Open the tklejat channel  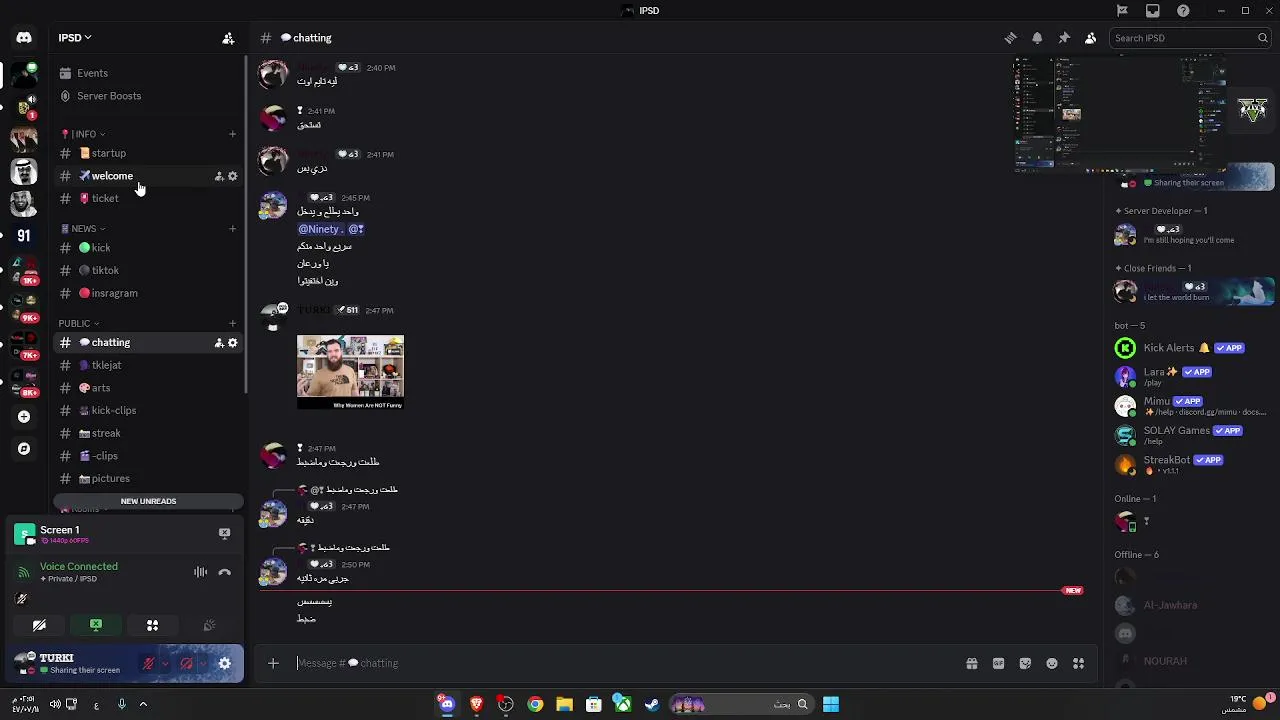coord(148,365)
